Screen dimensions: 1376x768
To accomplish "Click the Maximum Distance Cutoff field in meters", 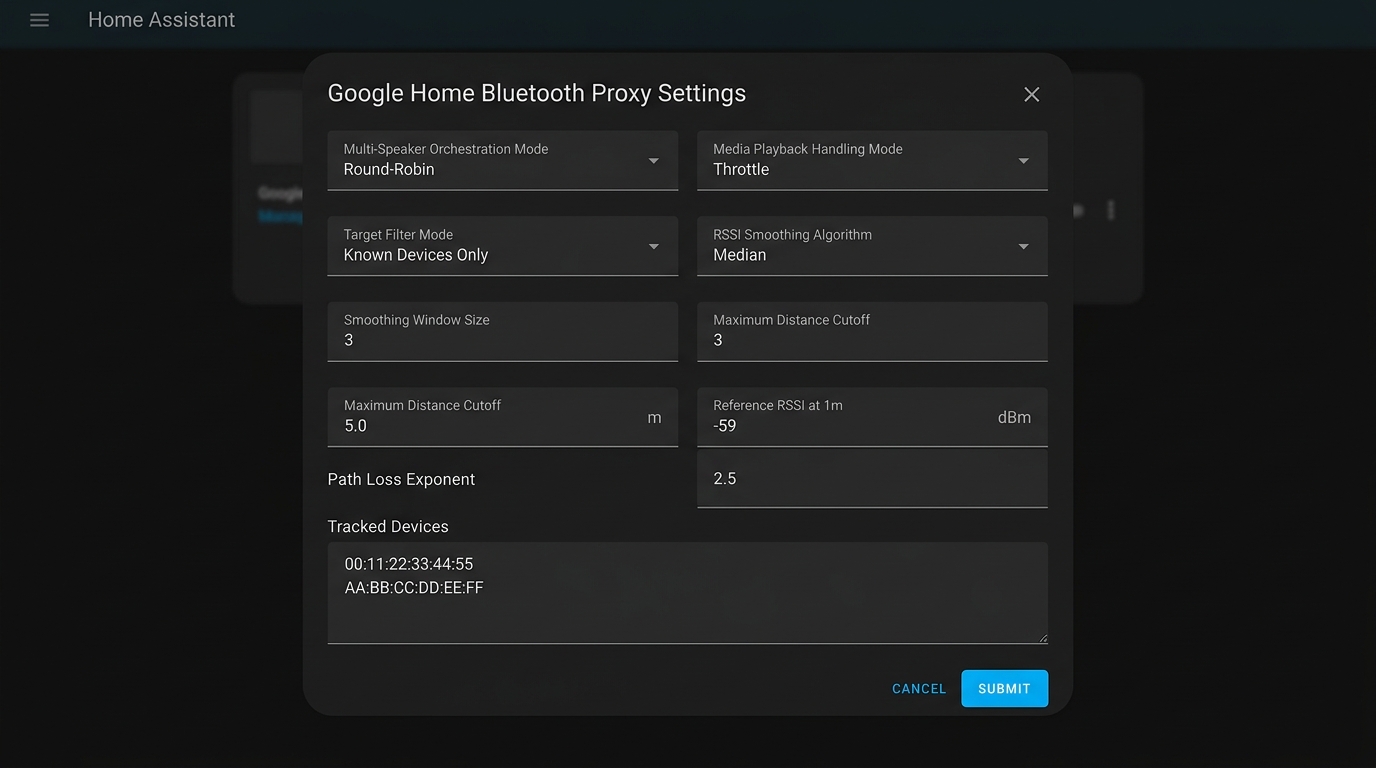I will (503, 417).
